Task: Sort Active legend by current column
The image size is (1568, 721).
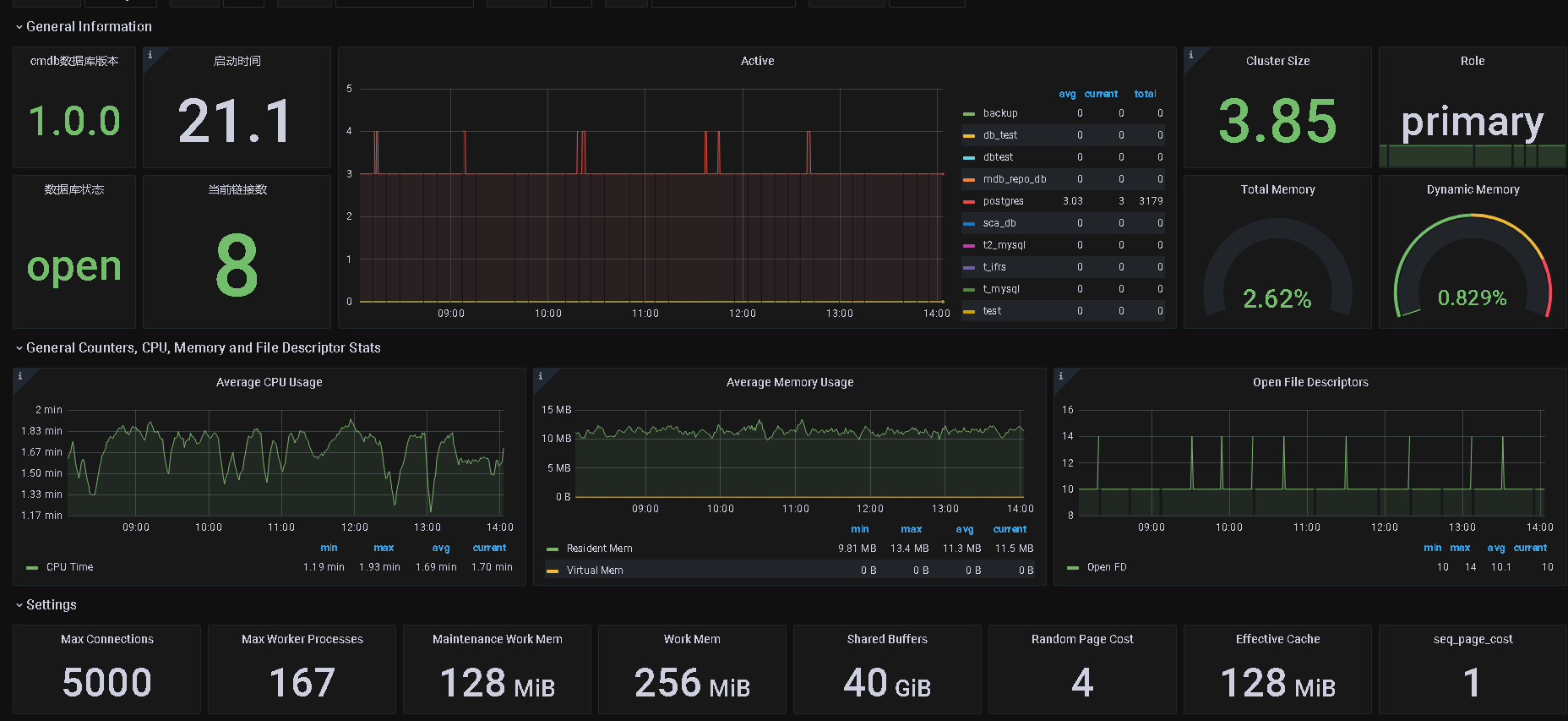Action: tap(1101, 94)
